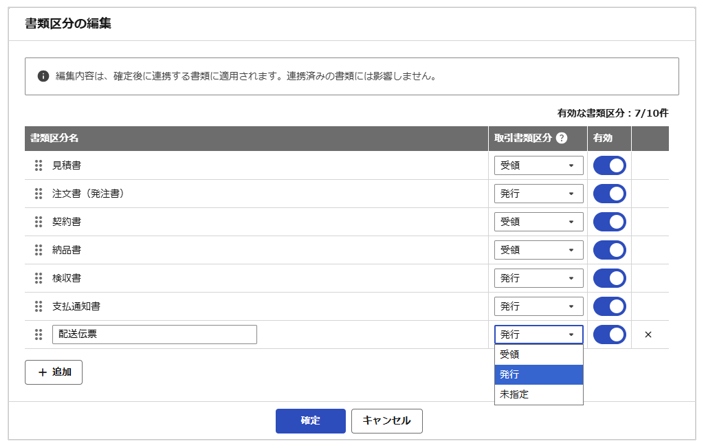
Task: Turn off 有効 switch for 納品書
Action: coord(609,250)
